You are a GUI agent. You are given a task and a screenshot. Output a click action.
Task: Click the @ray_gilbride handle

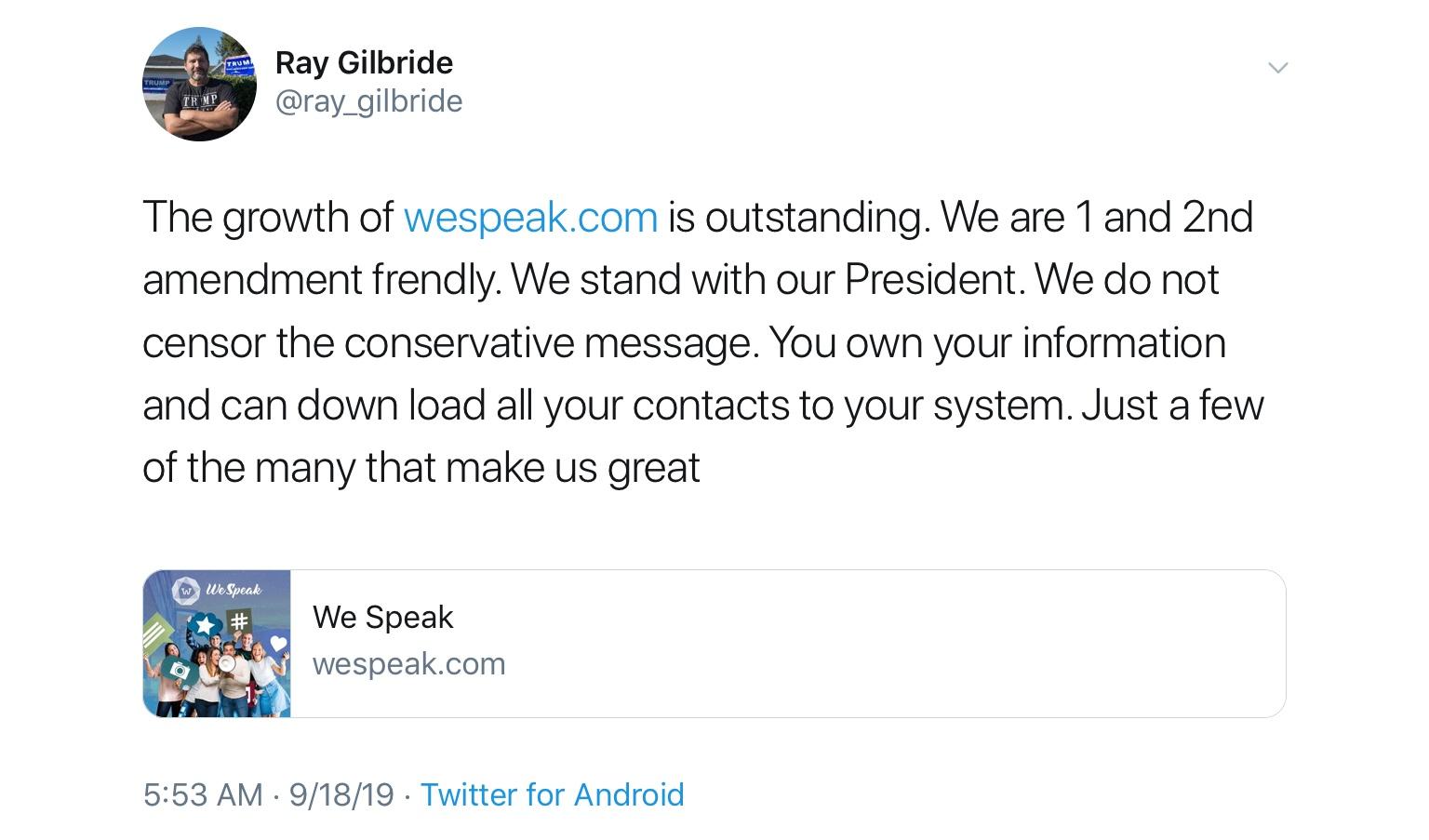tap(368, 101)
